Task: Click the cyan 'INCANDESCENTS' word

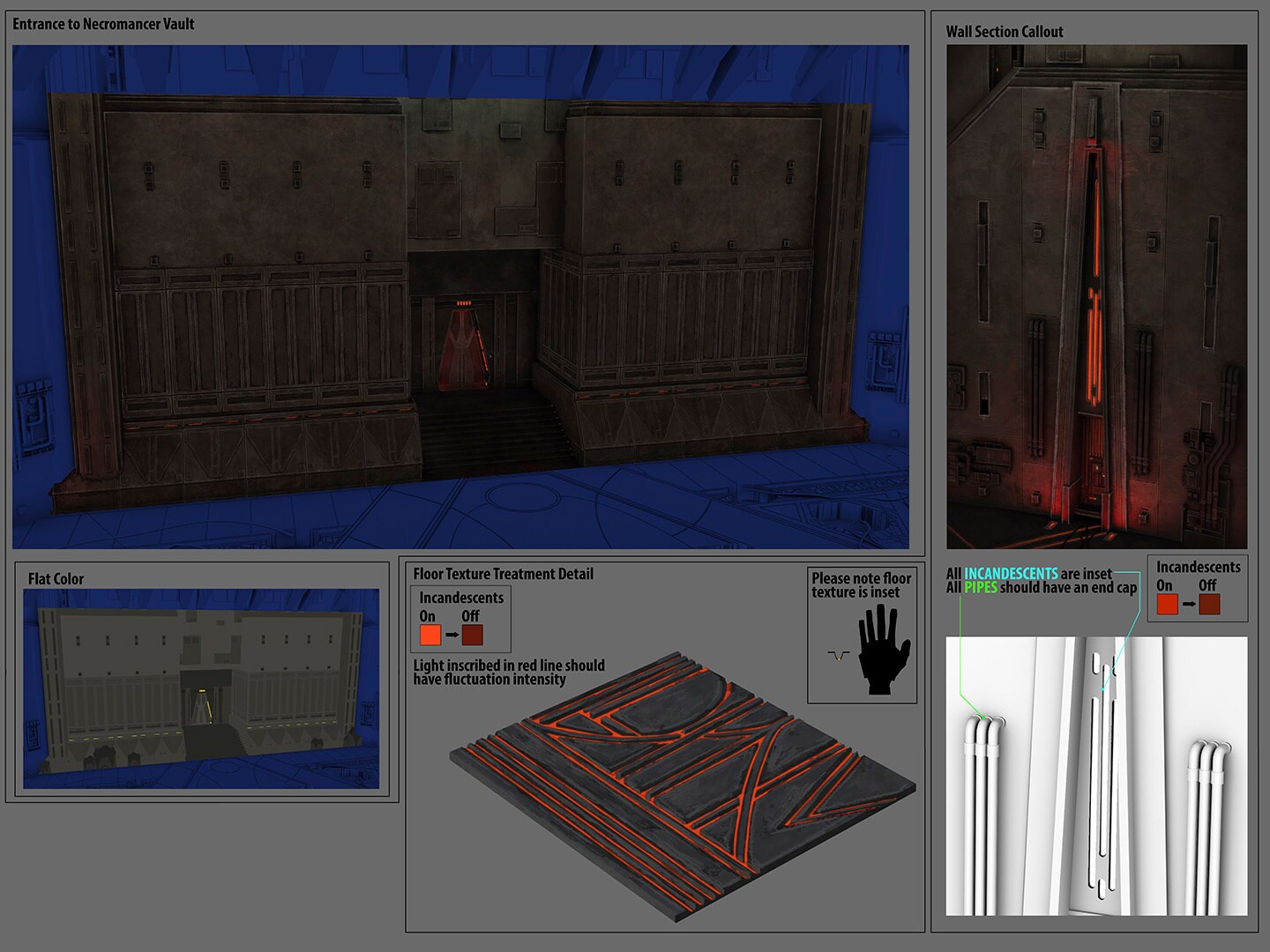Action: 1010,574
